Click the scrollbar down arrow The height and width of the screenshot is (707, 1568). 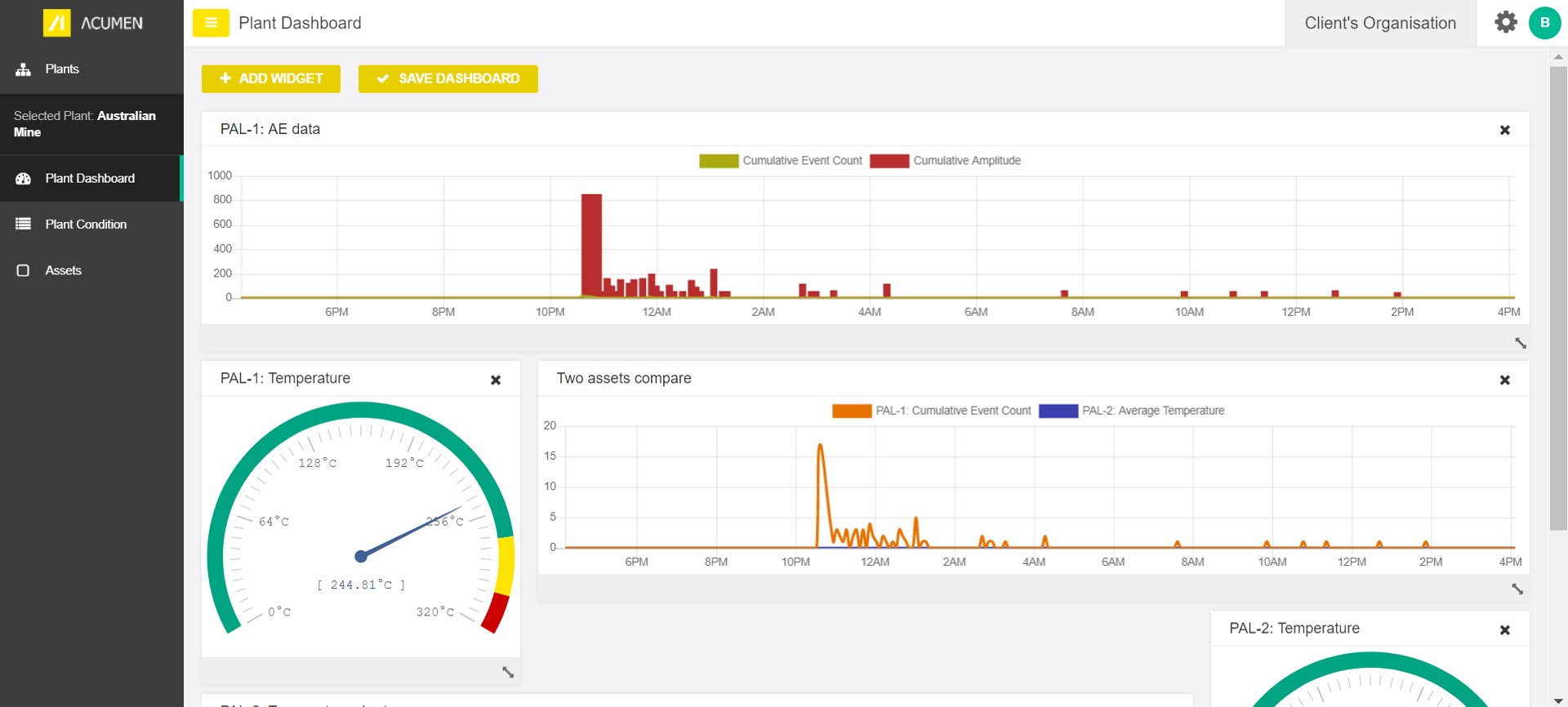click(1558, 700)
